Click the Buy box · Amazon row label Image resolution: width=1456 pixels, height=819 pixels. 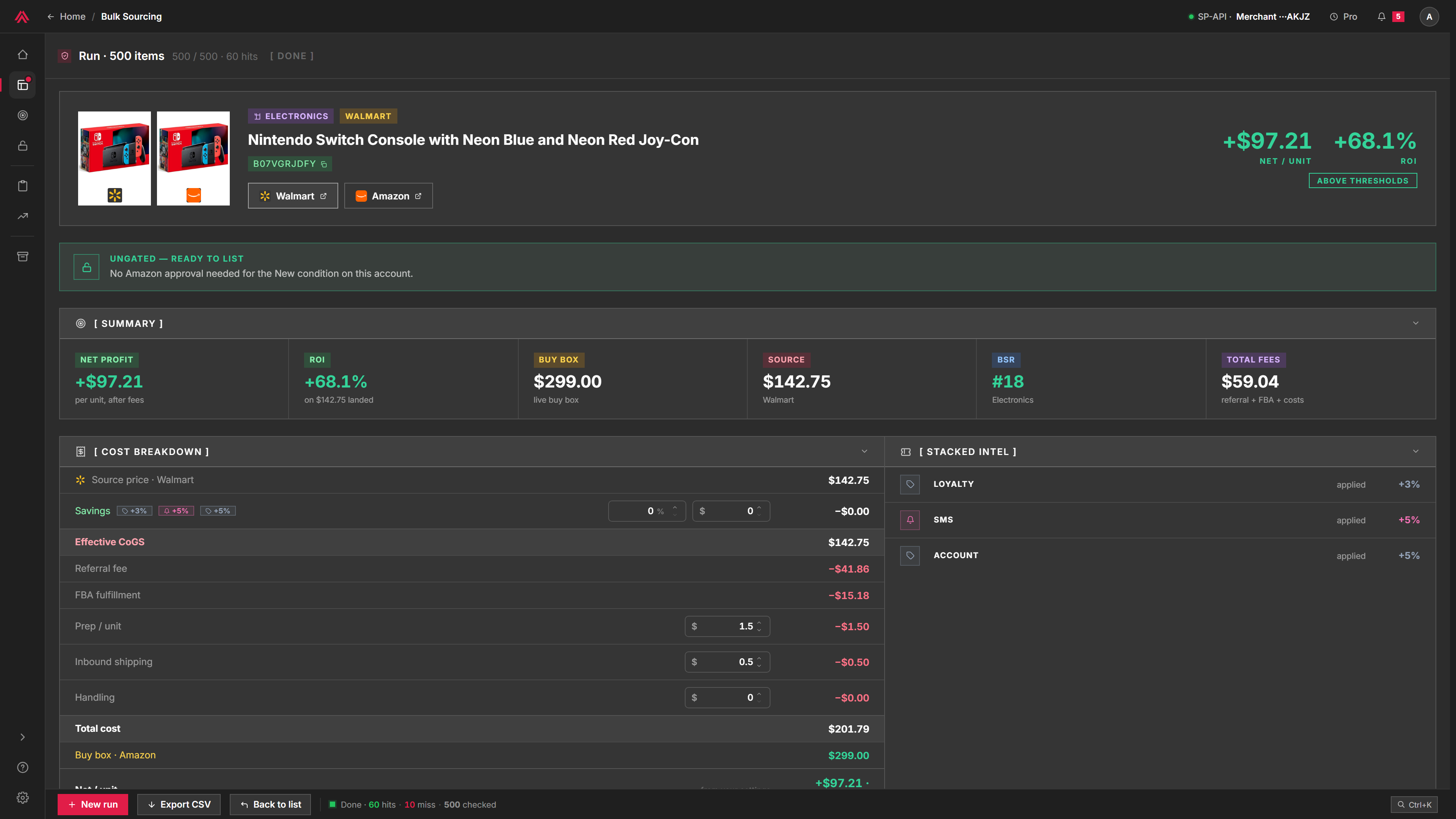pyautogui.click(x=115, y=755)
